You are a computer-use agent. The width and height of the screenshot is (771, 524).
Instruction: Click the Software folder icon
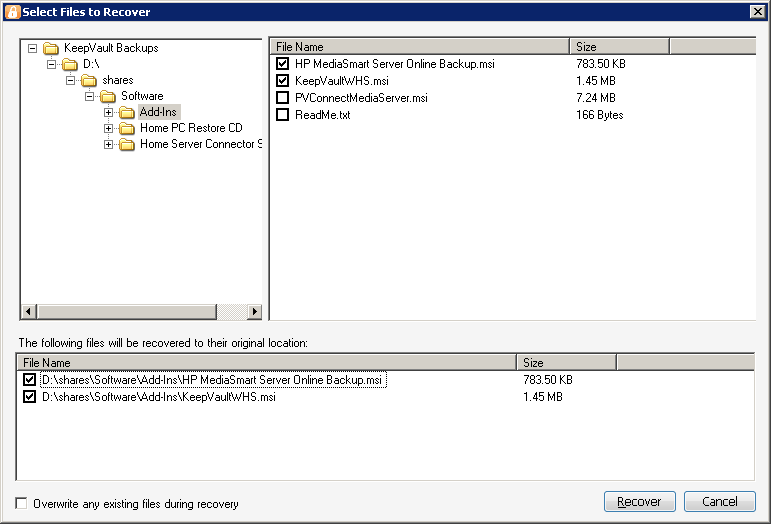point(108,96)
